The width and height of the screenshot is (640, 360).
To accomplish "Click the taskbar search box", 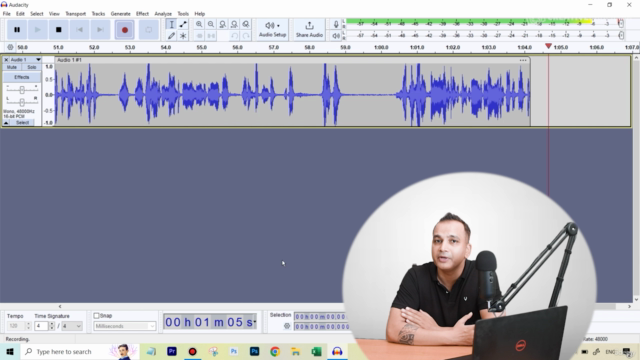I will [x=80, y=351].
